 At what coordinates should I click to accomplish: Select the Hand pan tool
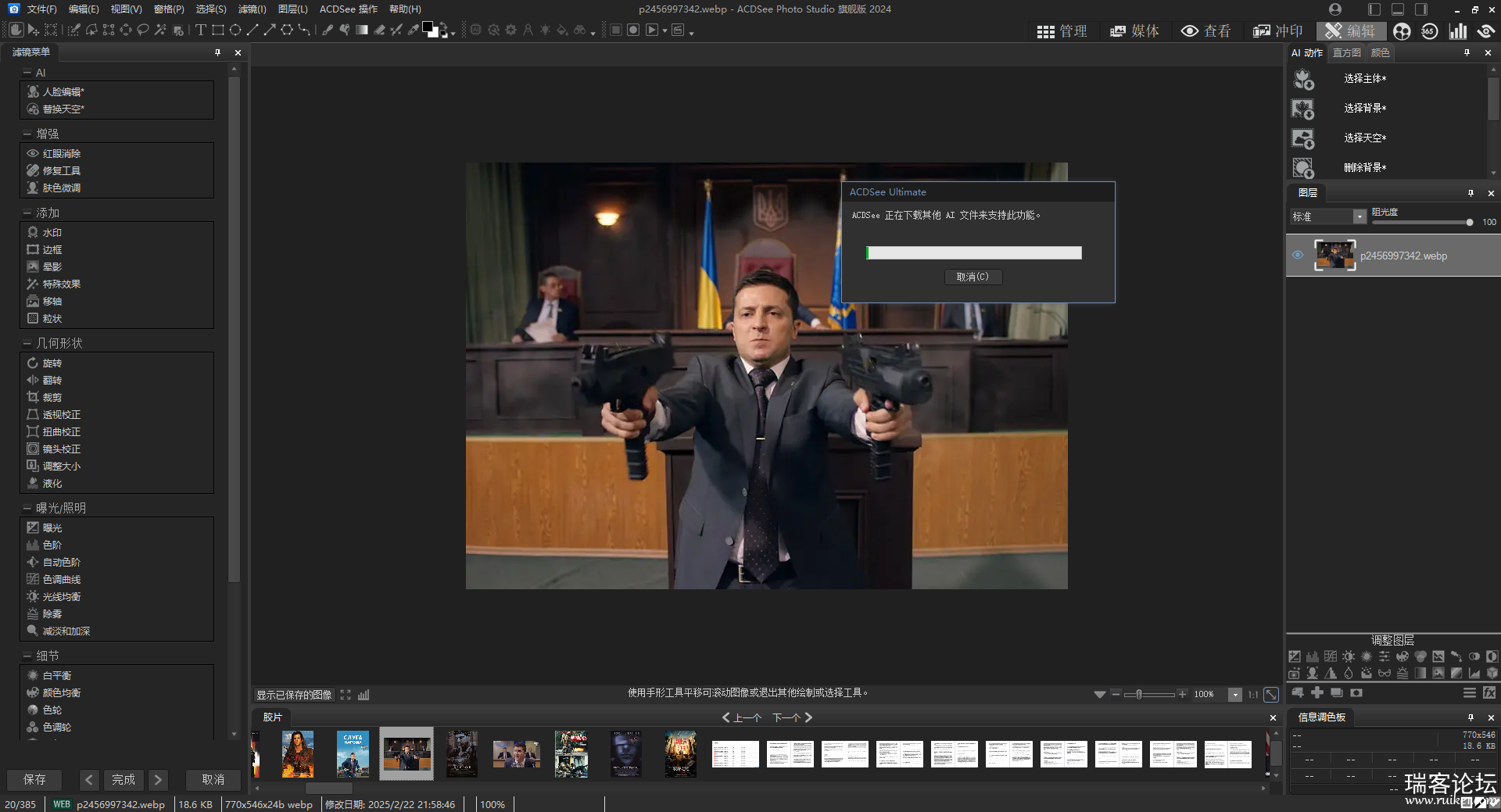point(16,30)
